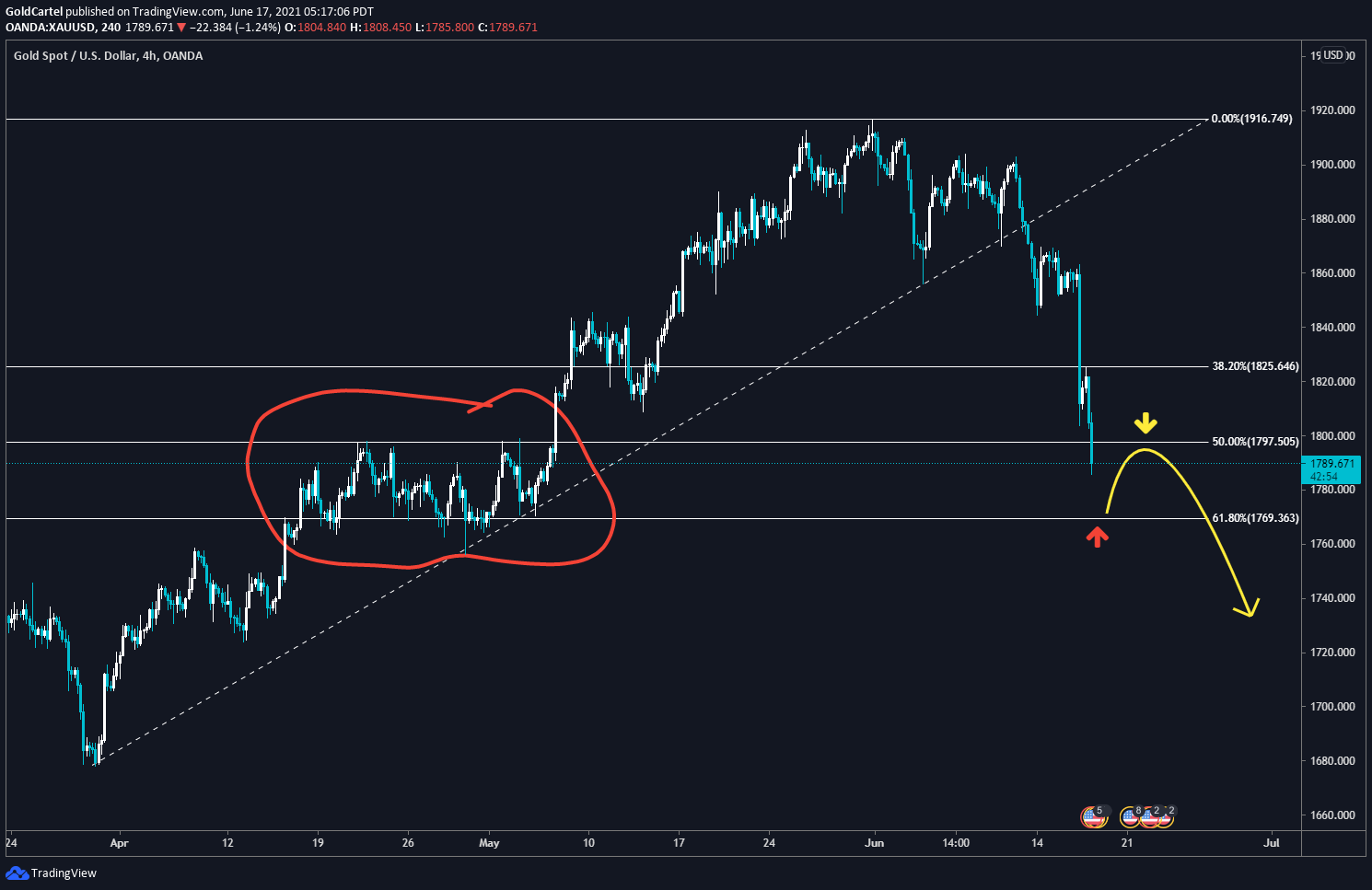The image size is (1372, 890).
Task: Select the Fibonacci 50.00%(1797.505) level label
Action: point(1255,442)
